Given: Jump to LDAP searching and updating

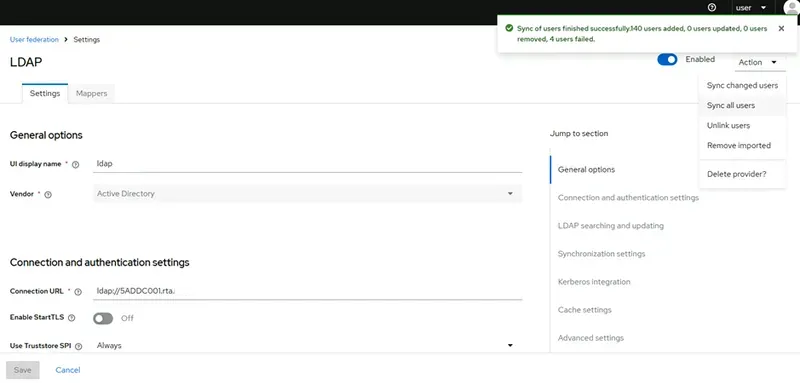Looking at the screenshot, I should [x=611, y=225].
